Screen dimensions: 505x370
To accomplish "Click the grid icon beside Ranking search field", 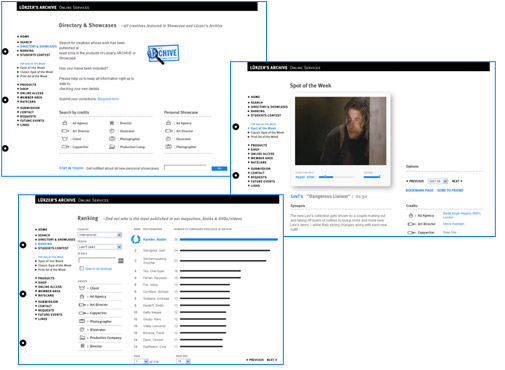I will coord(121,261).
